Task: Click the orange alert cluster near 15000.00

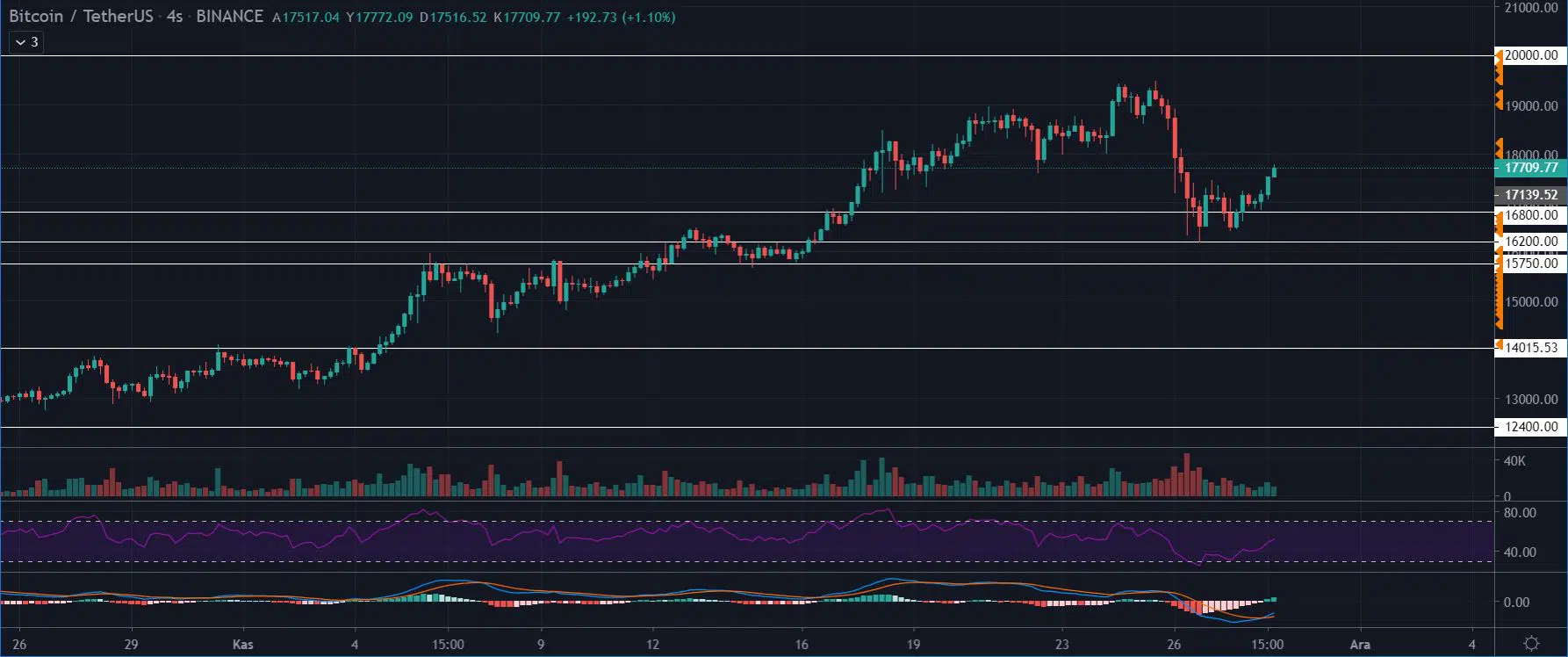Action: [x=1499, y=299]
